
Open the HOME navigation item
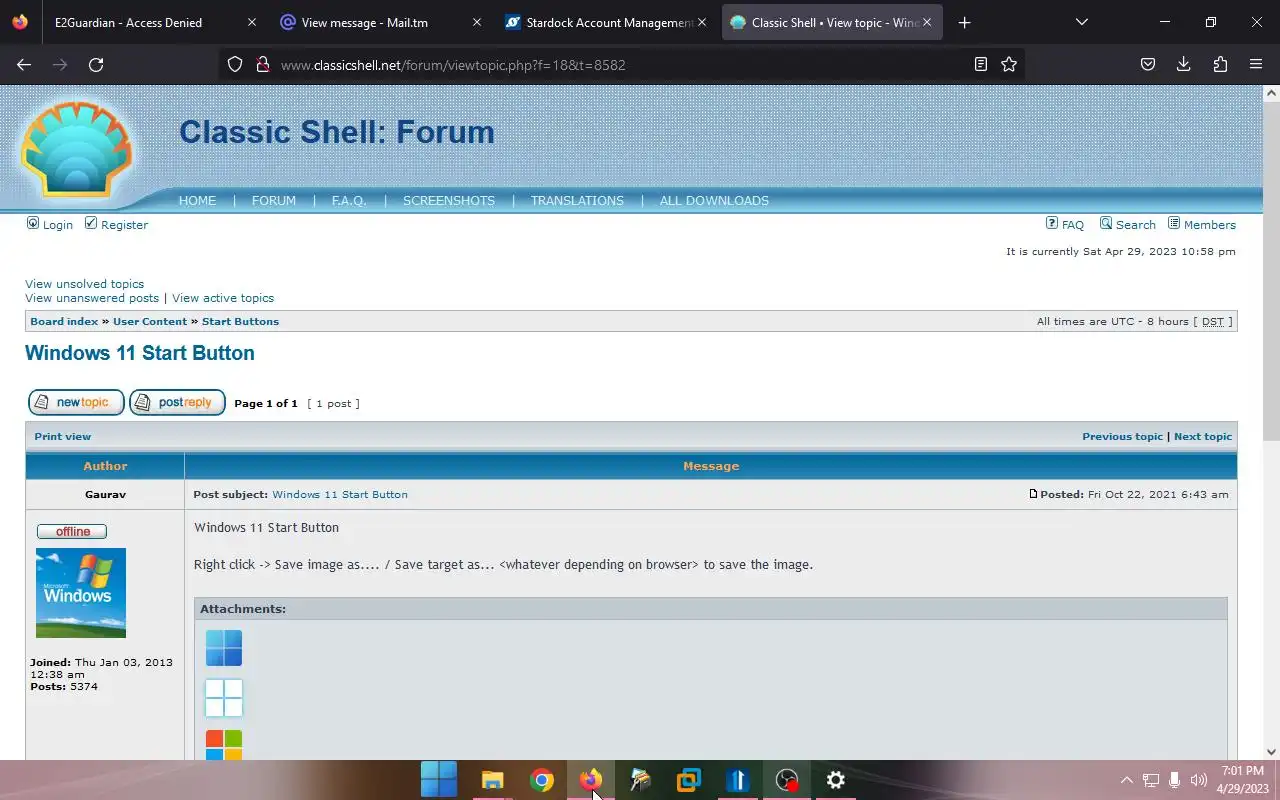point(197,200)
